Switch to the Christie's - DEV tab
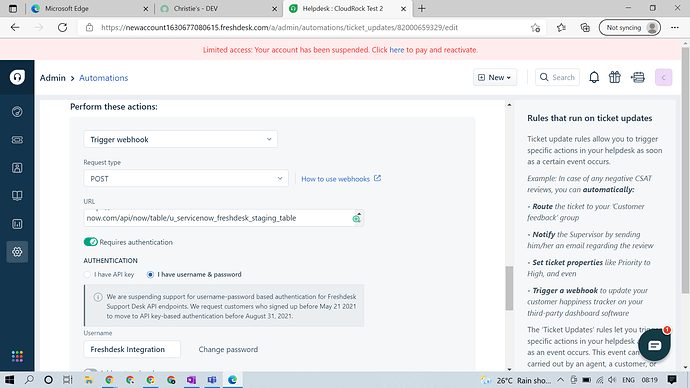Screen dimensions: 690x388 [x=219, y=8]
